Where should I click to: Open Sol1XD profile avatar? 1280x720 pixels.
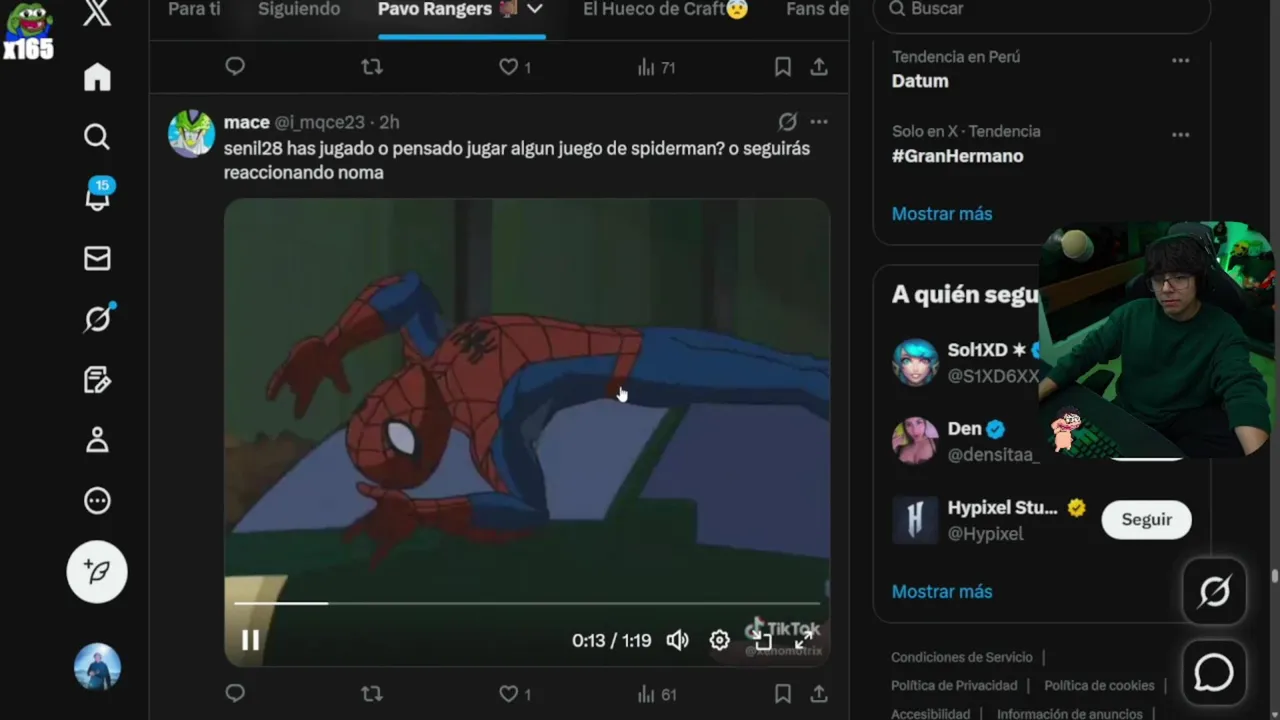915,362
